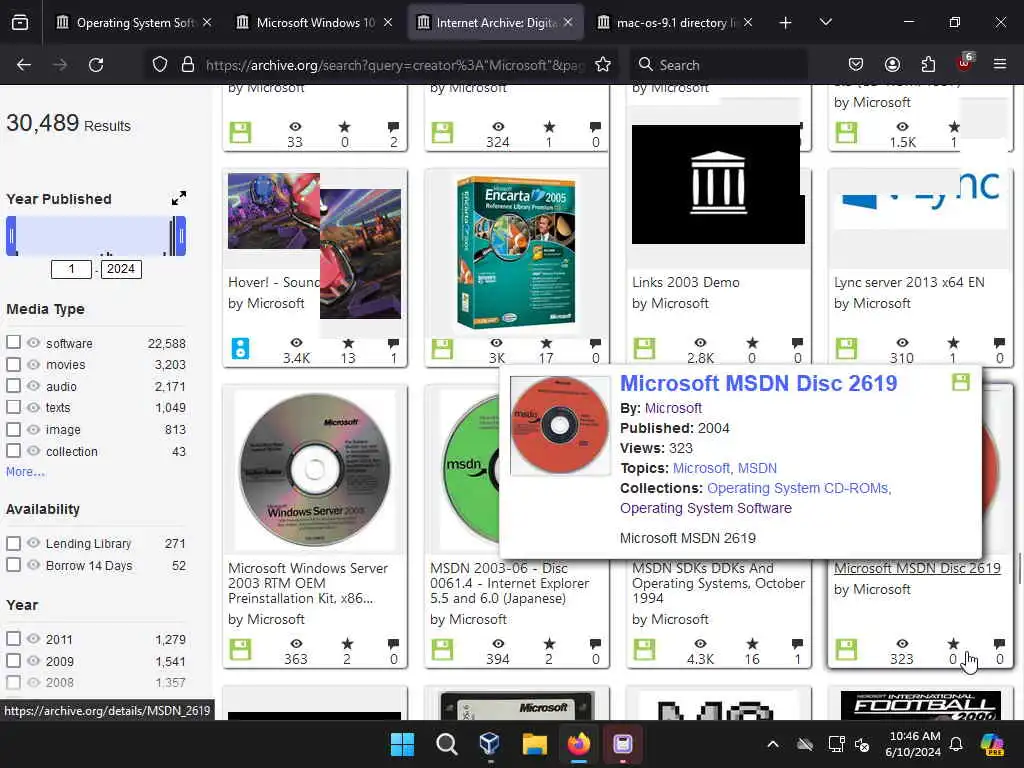Open the taskbar clock and date

912,744
